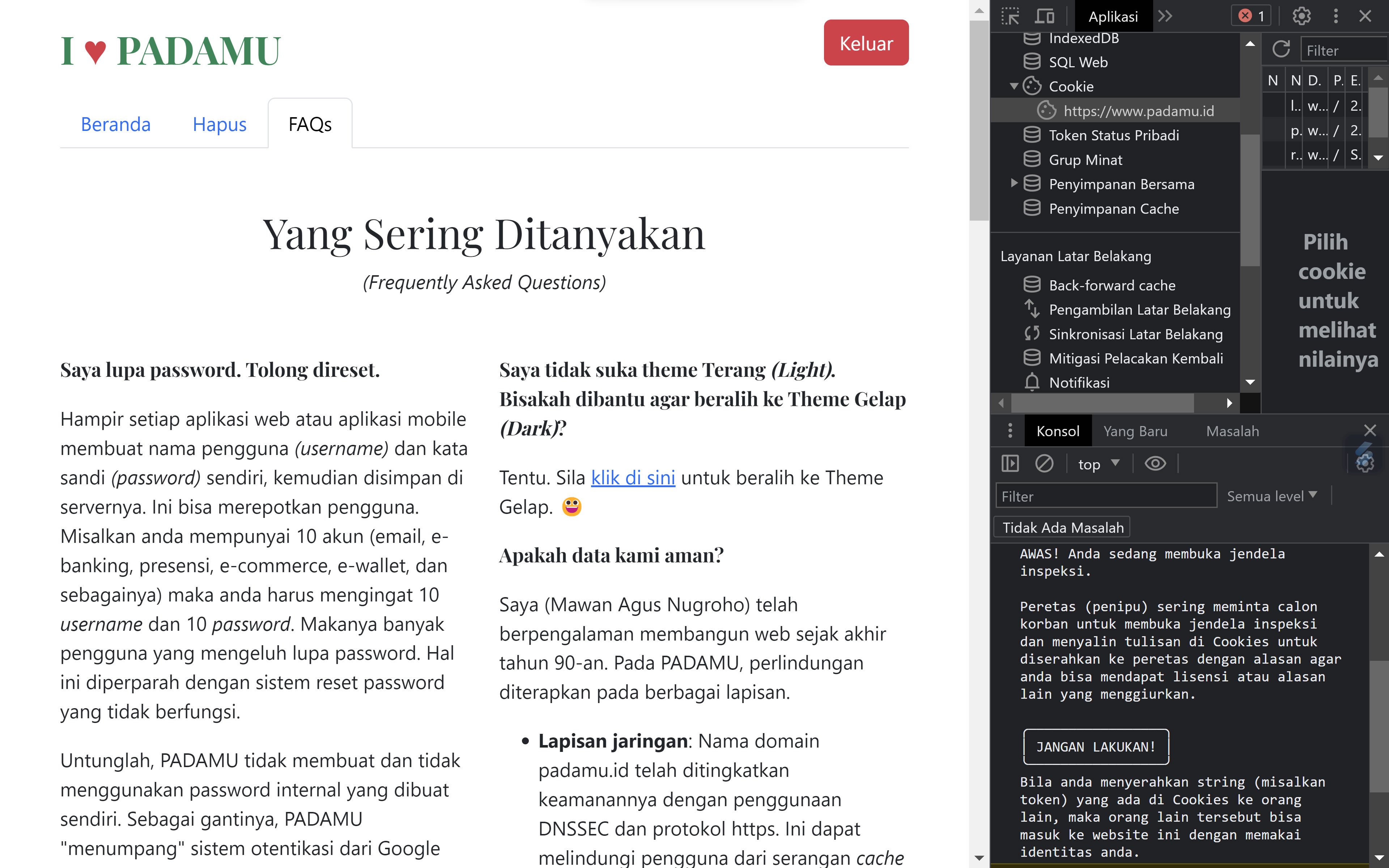Switch to the Yang Baru drawer tab
Screen dimensions: 1389x868
click(1135, 431)
